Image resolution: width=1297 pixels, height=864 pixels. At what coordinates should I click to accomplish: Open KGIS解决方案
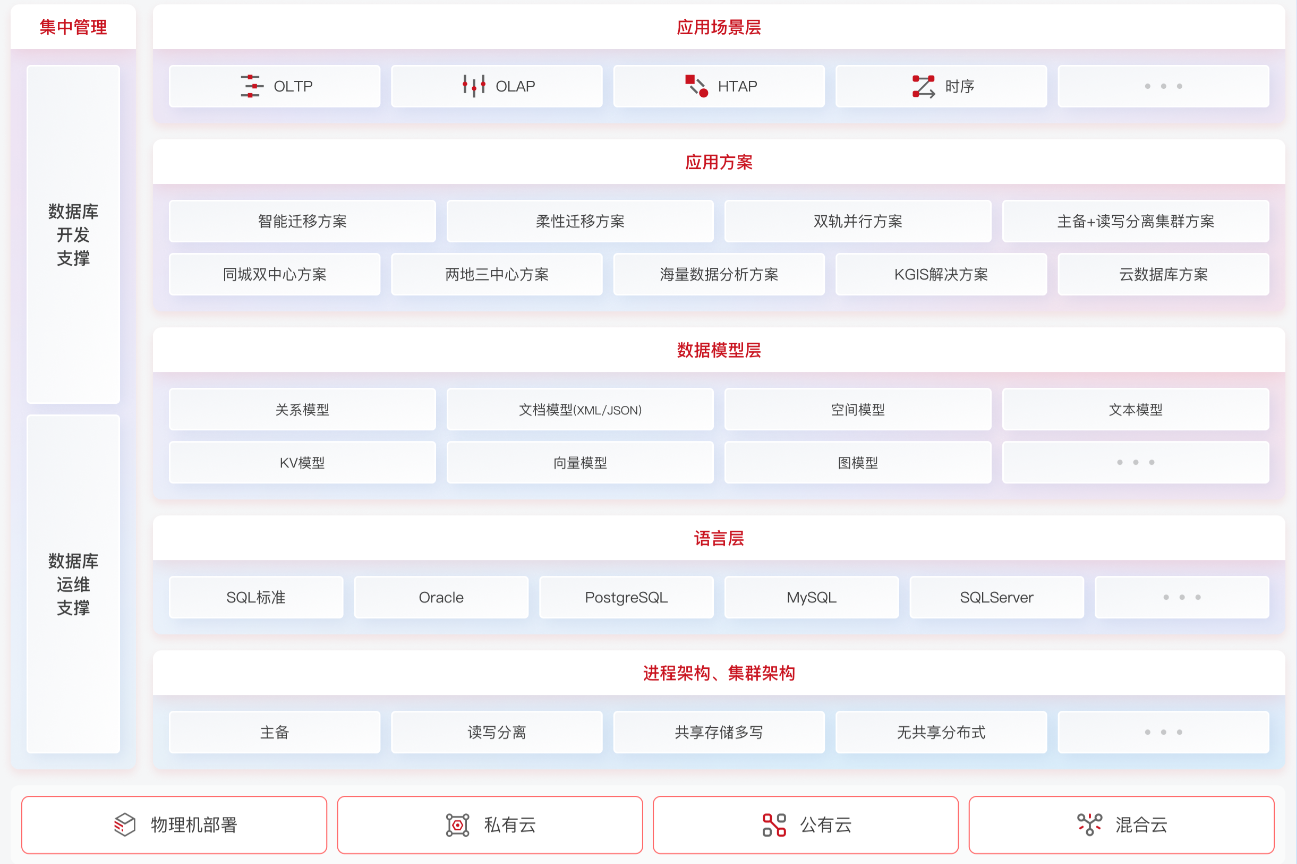tap(941, 274)
